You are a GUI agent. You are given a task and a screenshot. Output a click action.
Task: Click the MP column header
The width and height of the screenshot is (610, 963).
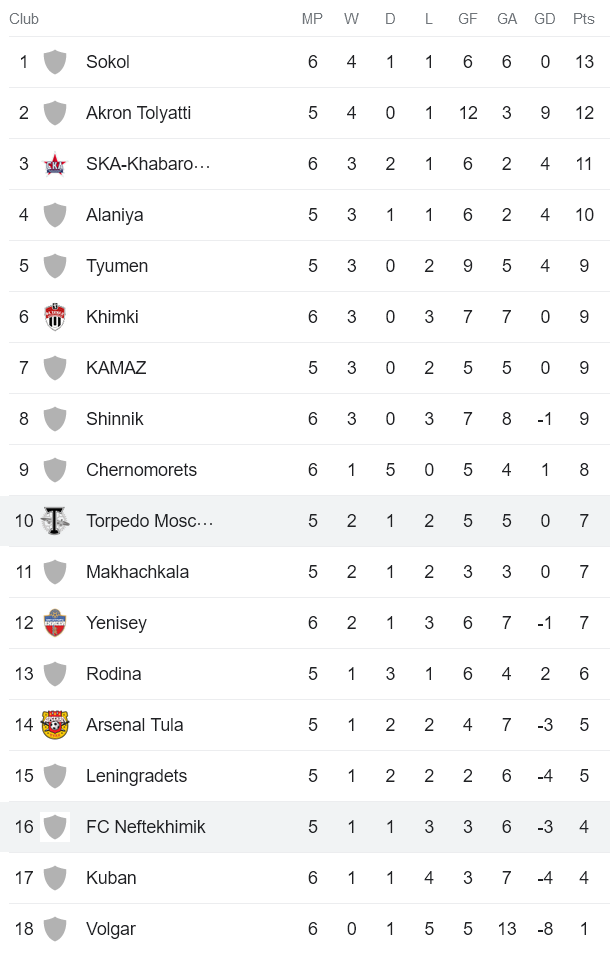point(312,18)
